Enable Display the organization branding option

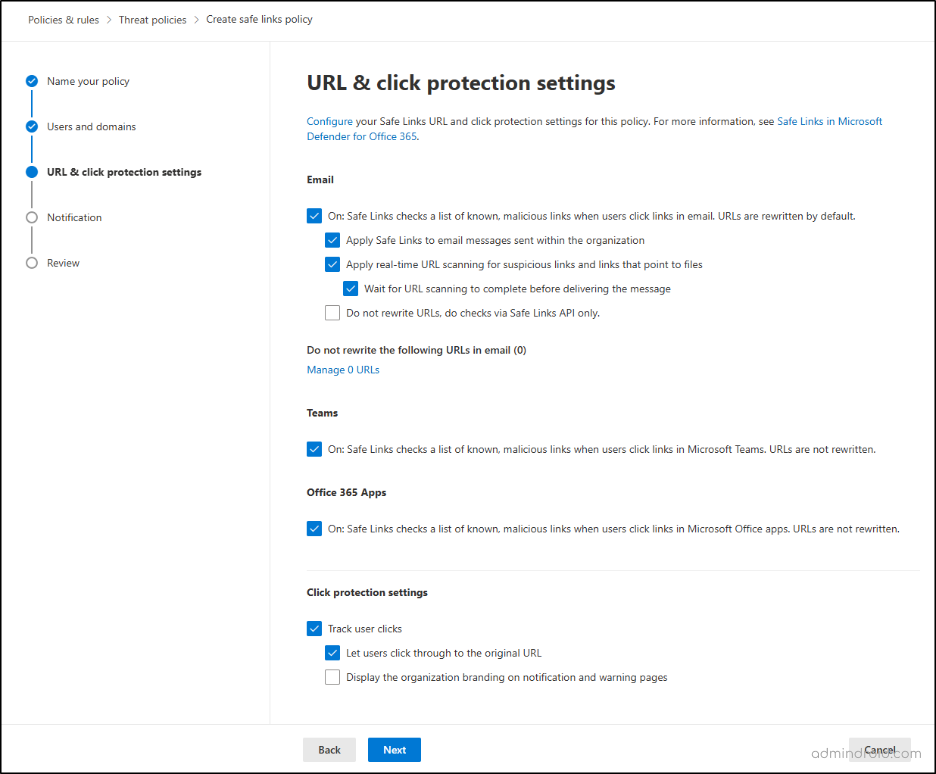coord(332,677)
